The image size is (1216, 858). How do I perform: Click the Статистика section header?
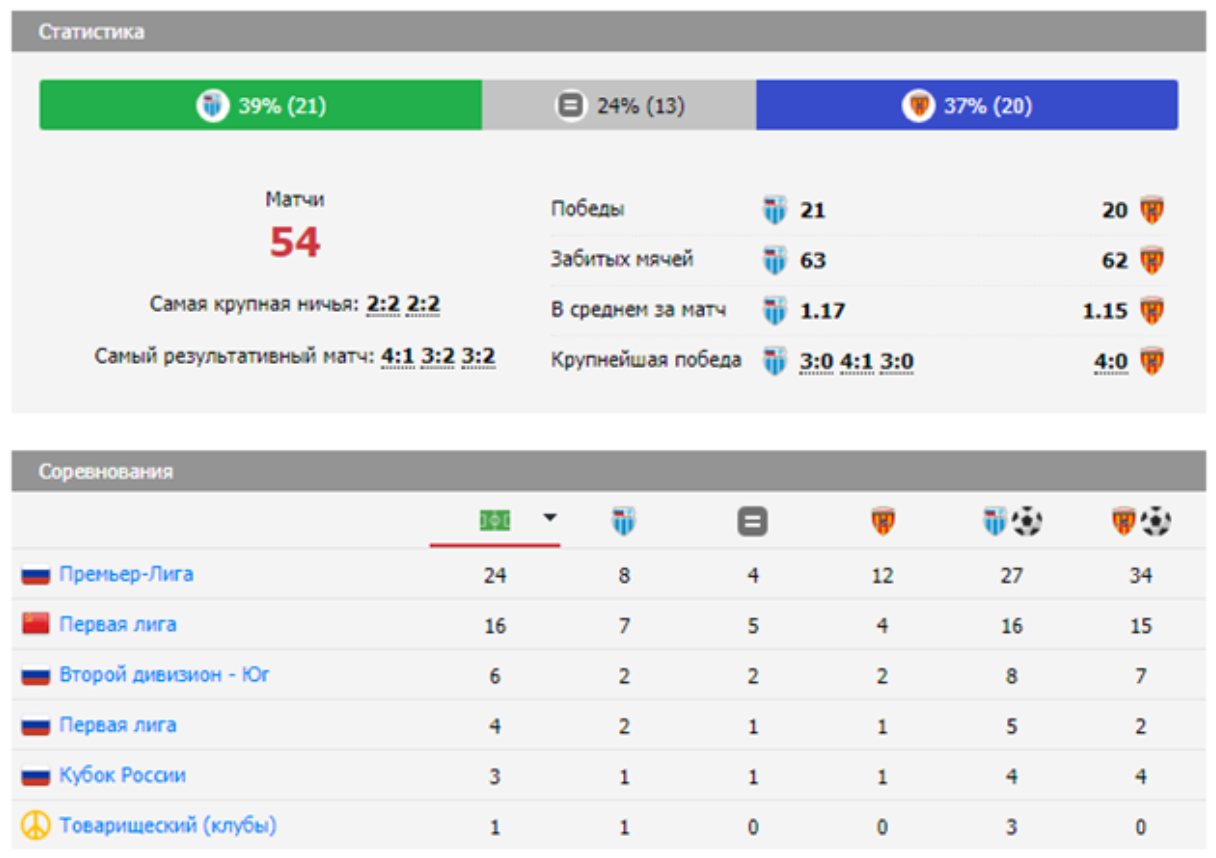click(91, 32)
